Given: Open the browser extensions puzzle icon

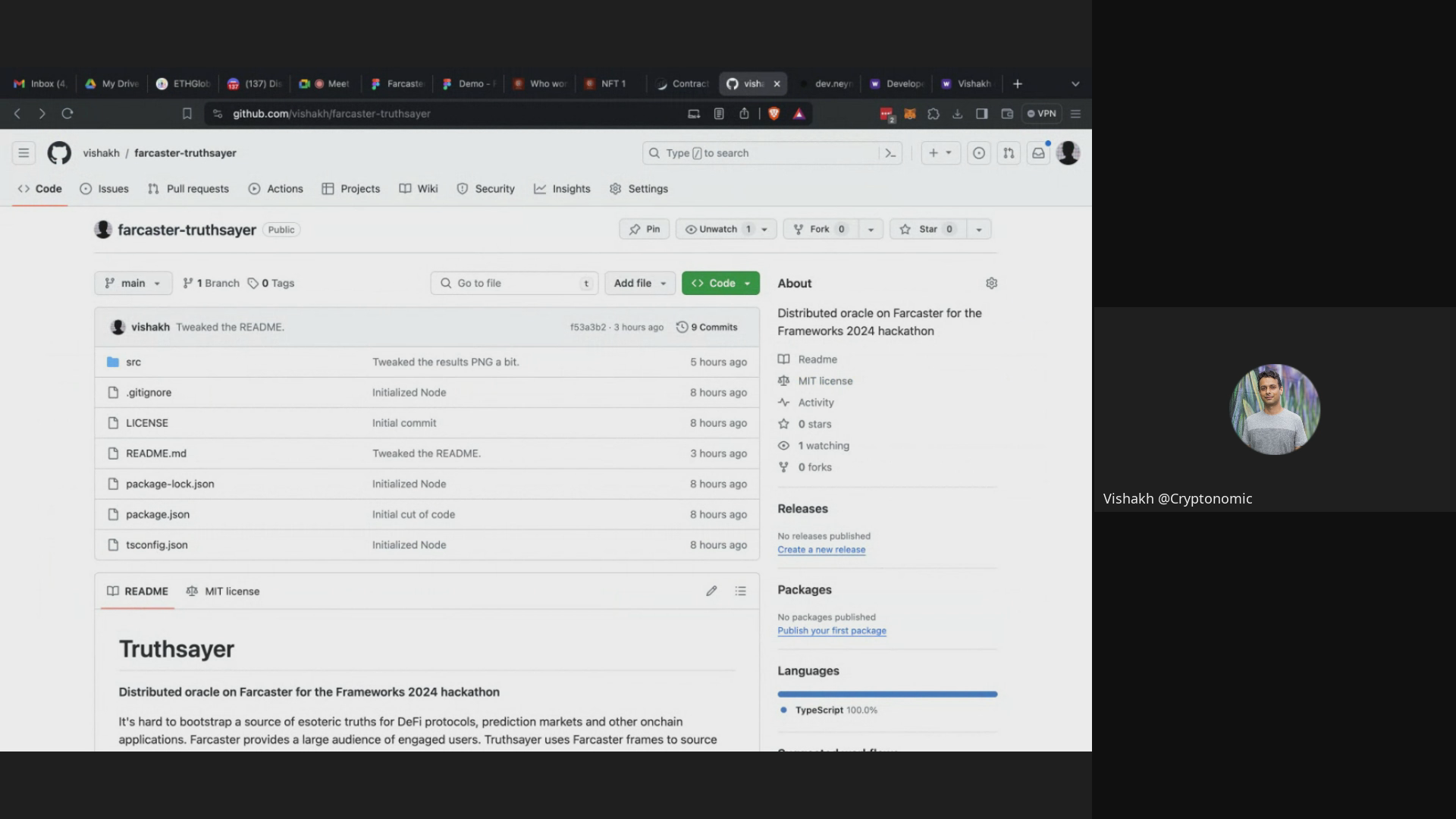Looking at the screenshot, I should (934, 114).
